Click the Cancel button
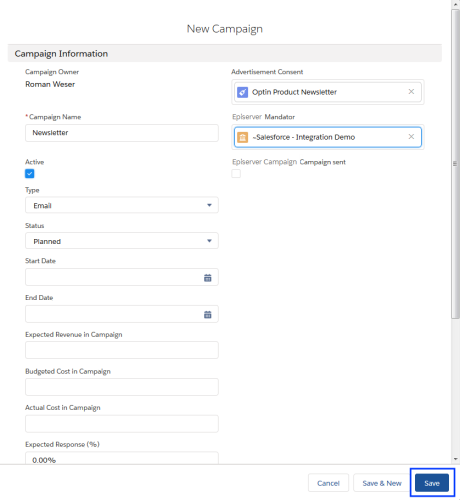This screenshot has width=460, height=500. tap(328, 483)
